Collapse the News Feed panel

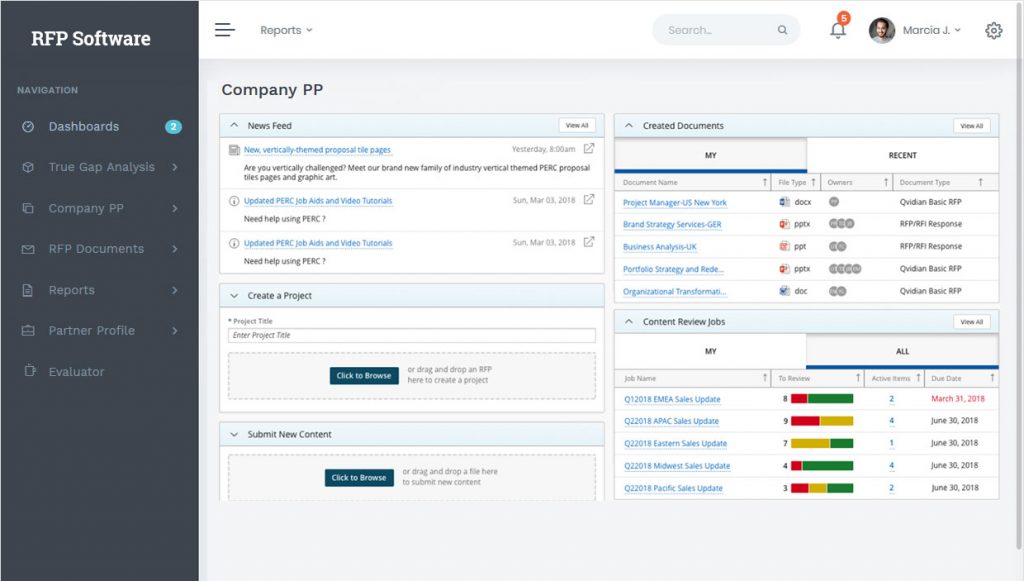click(234, 126)
